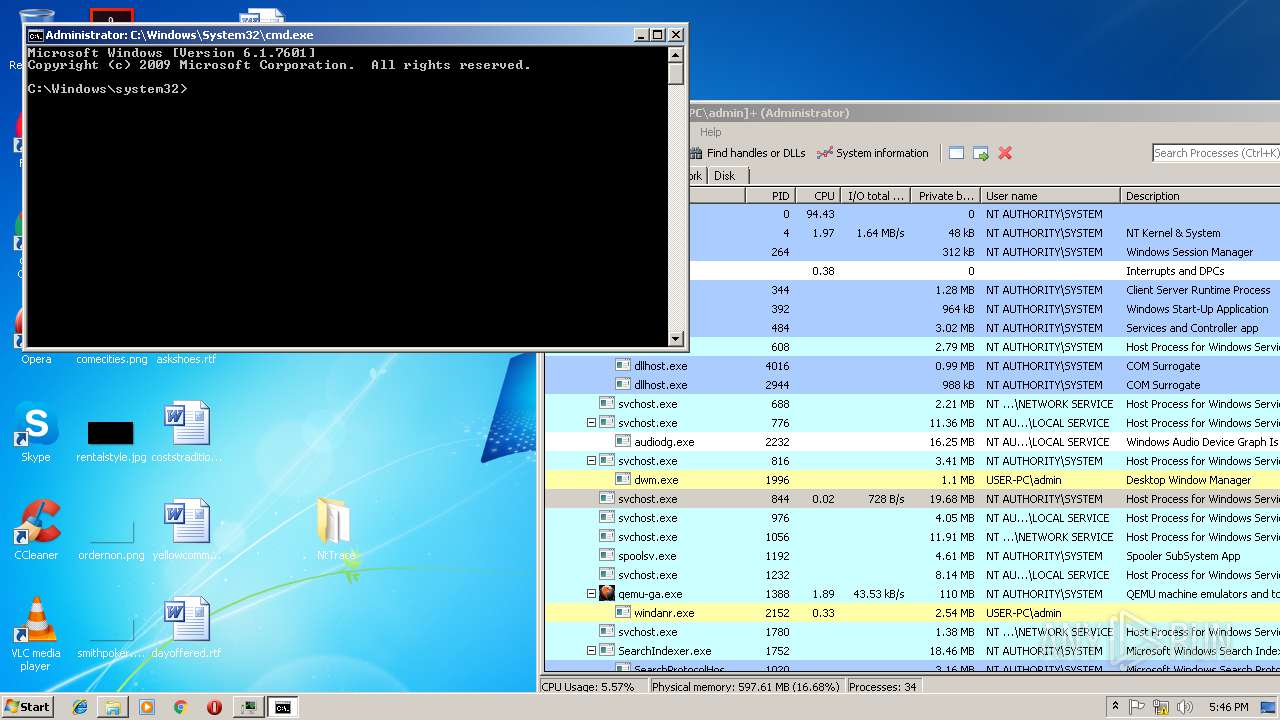Collapse the SearchIndexer.exe tree node
The image size is (1280, 720).
[591, 651]
